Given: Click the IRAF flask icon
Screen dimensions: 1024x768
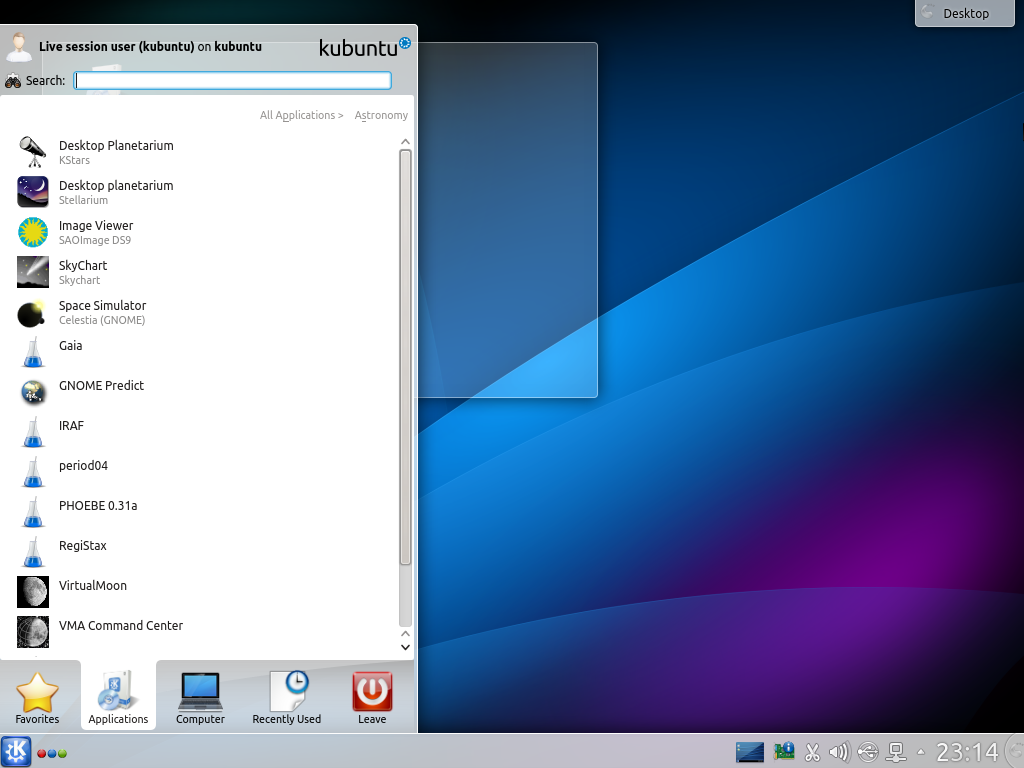Looking at the screenshot, I should click(33, 432).
